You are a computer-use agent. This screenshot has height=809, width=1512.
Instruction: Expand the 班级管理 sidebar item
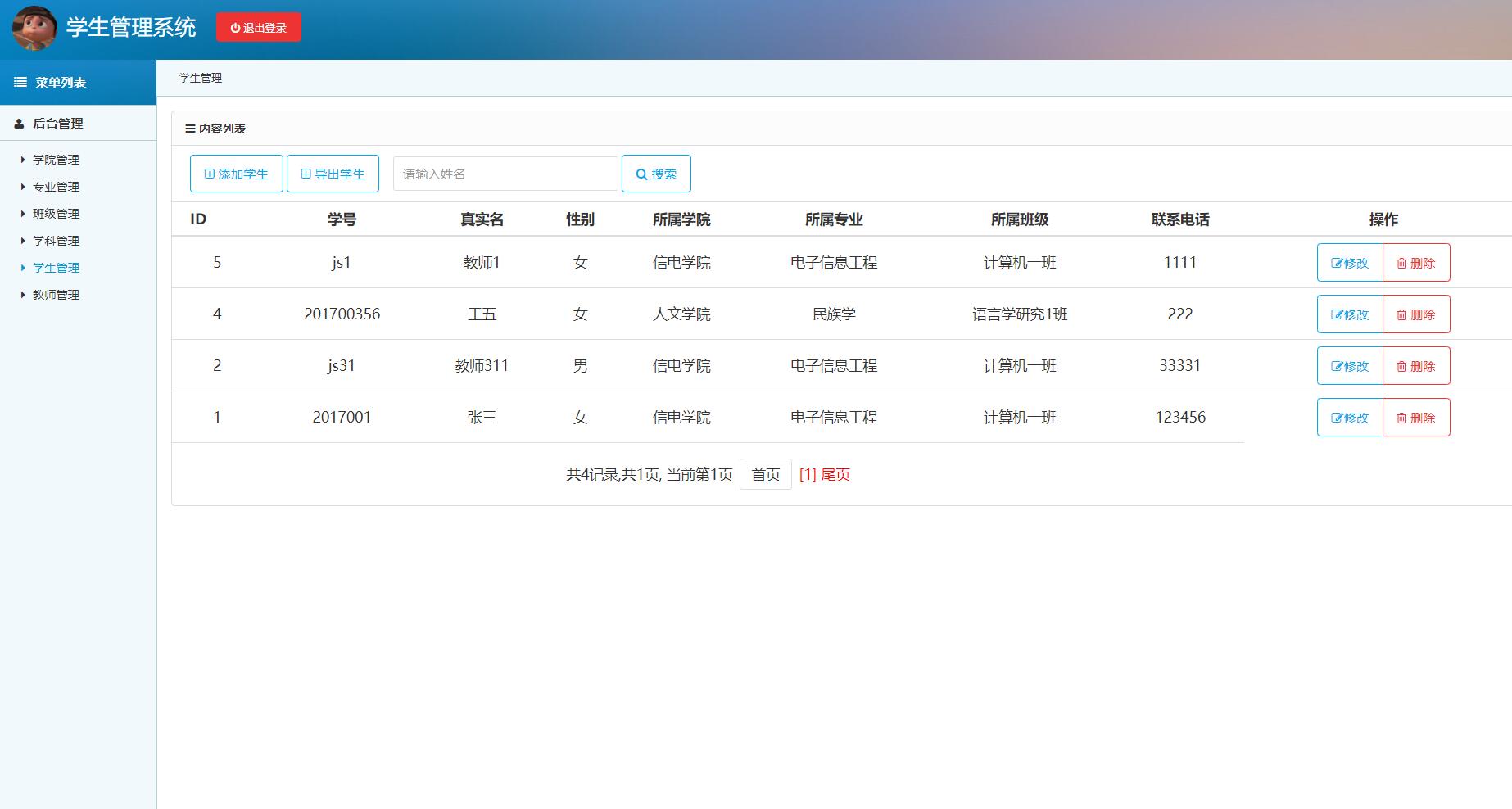(x=57, y=213)
